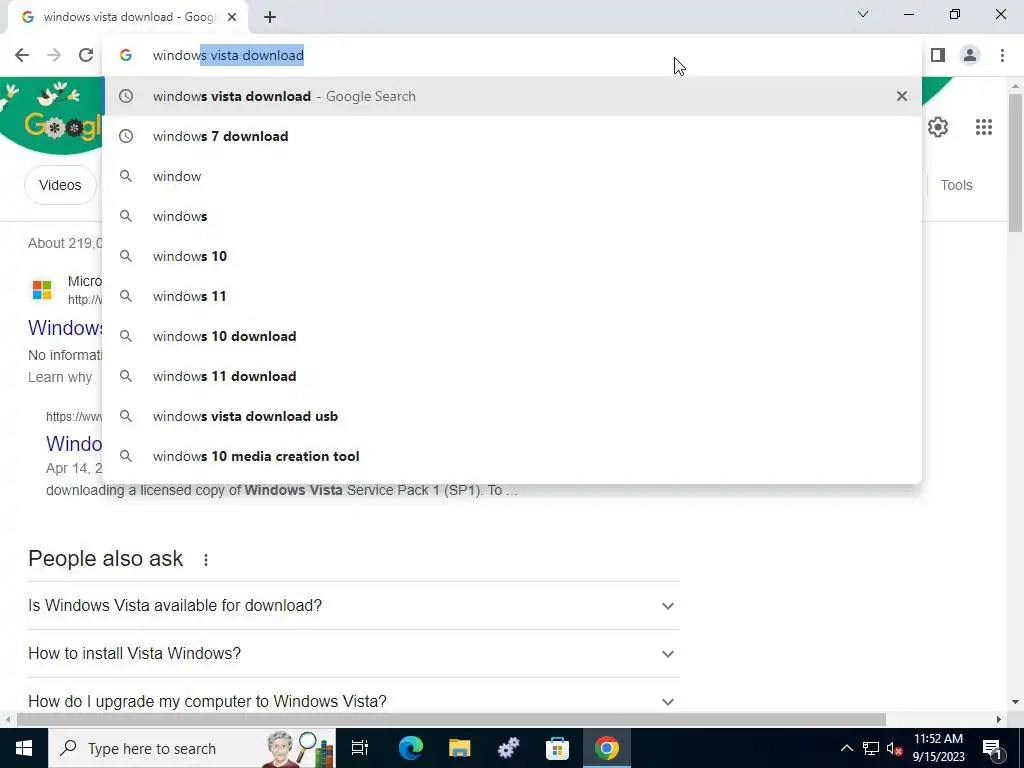Expand 'How to install Vista Windows?'
The height and width of the screenshot is (768, 1024).
(x=353, y=654)
